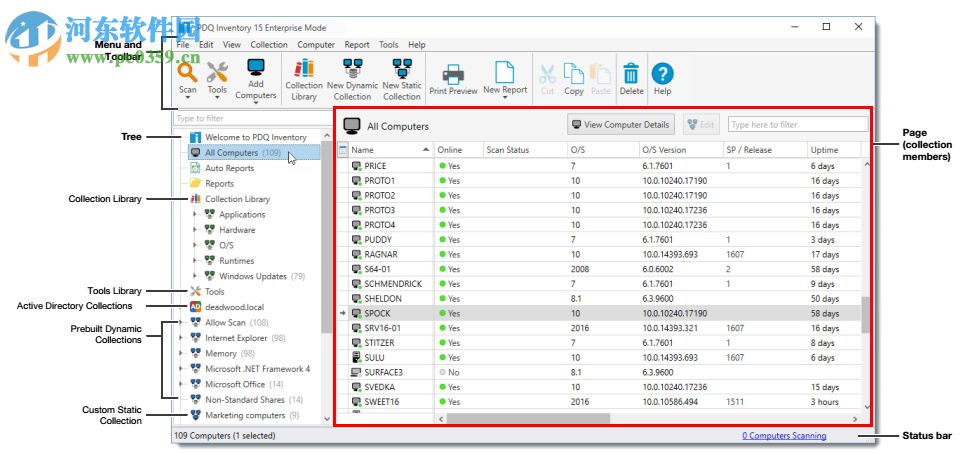The height and width of the screenshot is (453, 977).
Task: Click the SULU computer row icon
Action: [x=356, y=358]
